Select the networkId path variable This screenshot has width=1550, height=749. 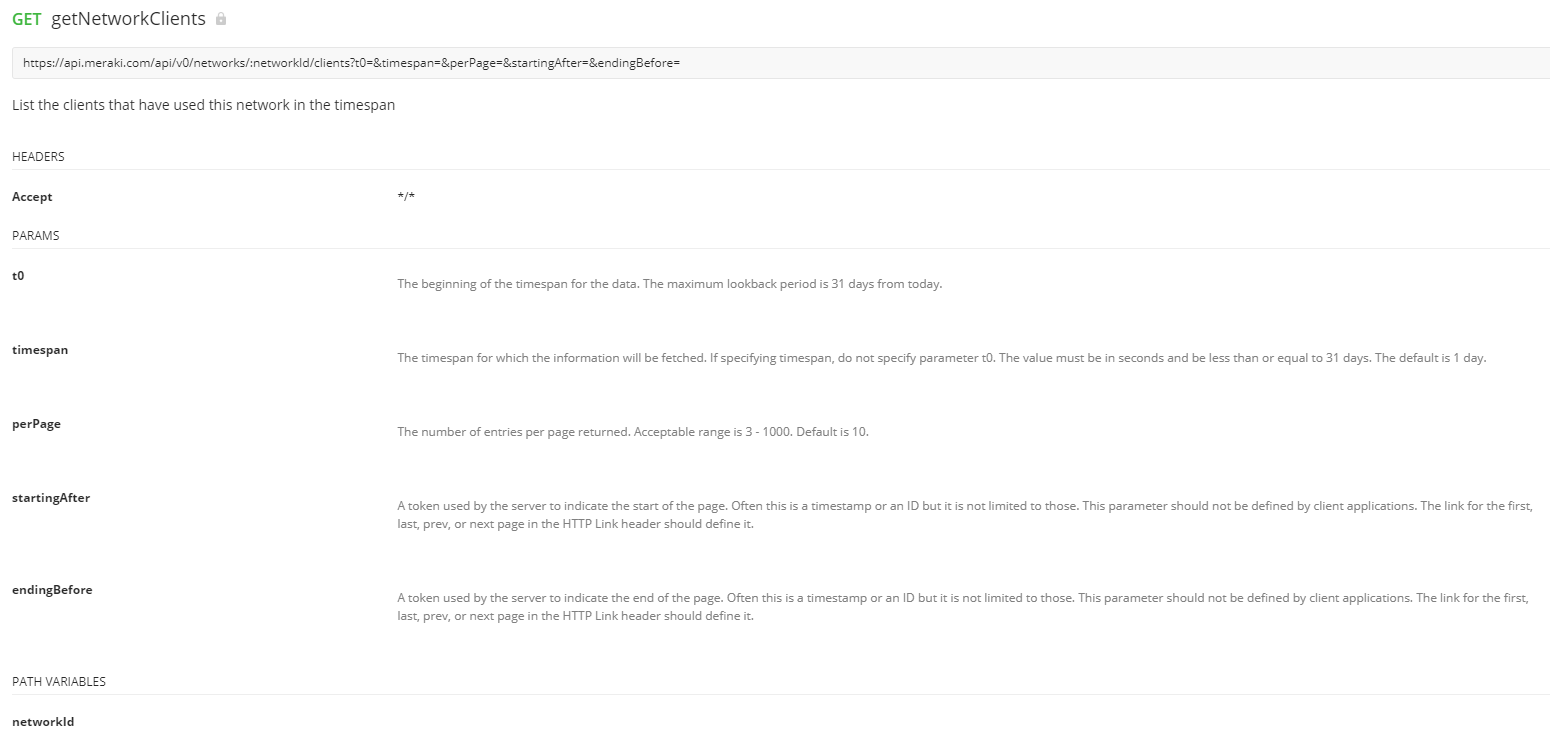pyautogui.click(x=43, y=721)
